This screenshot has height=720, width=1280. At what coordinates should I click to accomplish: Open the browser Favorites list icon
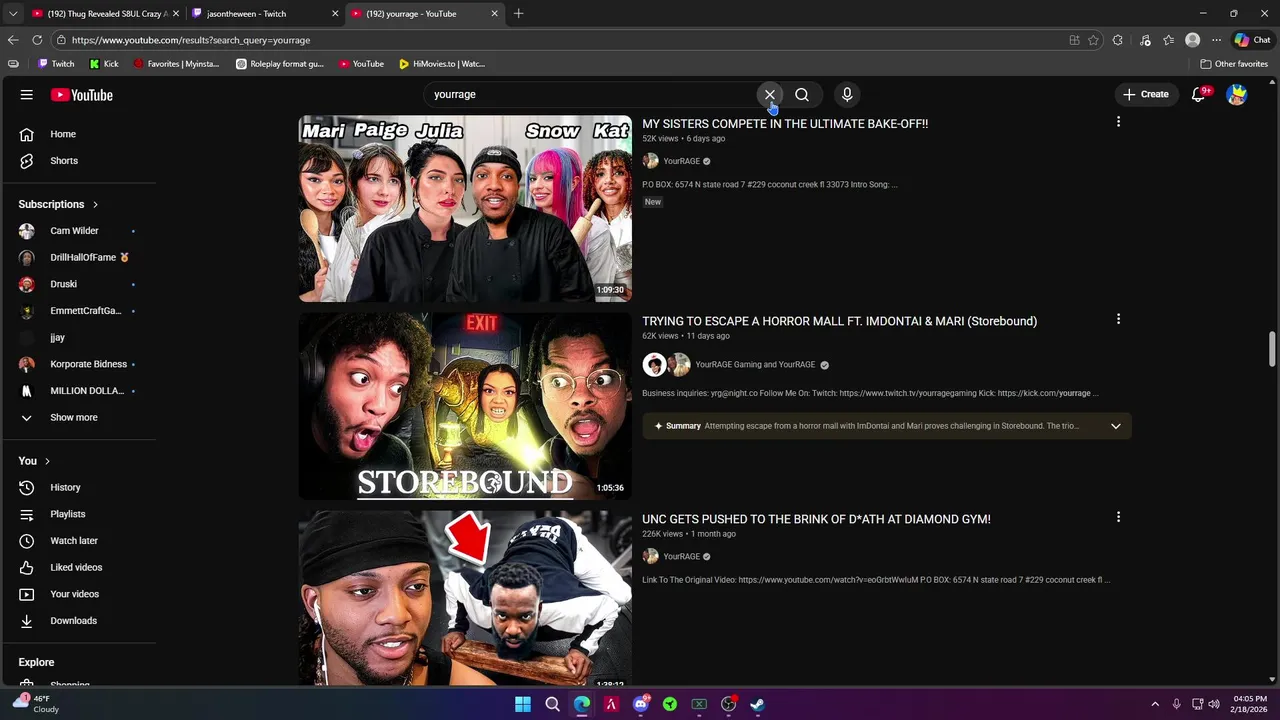[1168, 40]
